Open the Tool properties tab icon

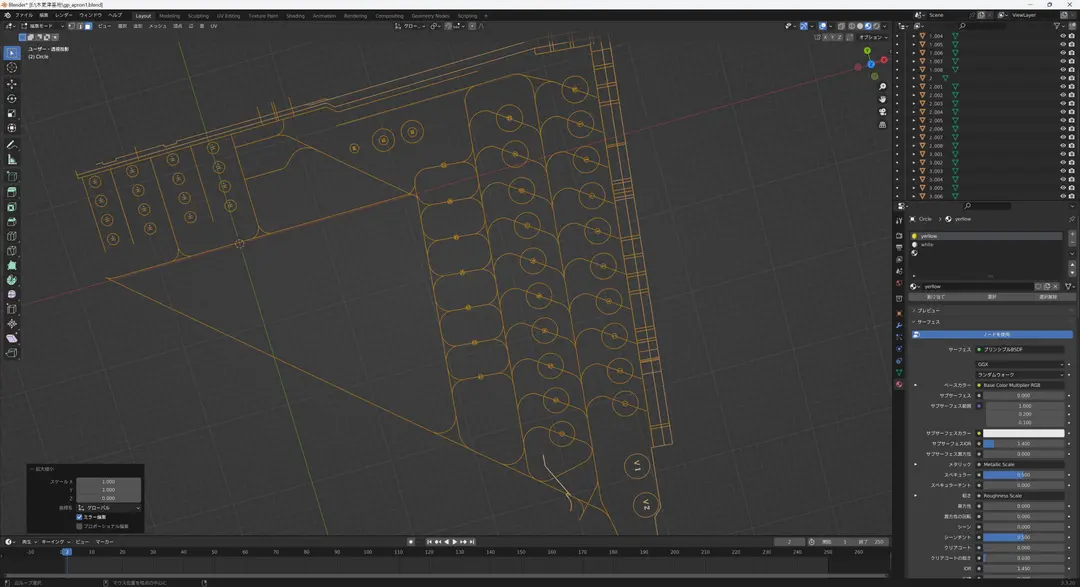coord(899,220)
